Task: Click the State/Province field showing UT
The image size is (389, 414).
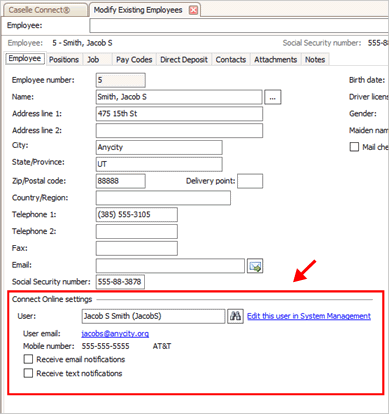Action: coord(159,164)
